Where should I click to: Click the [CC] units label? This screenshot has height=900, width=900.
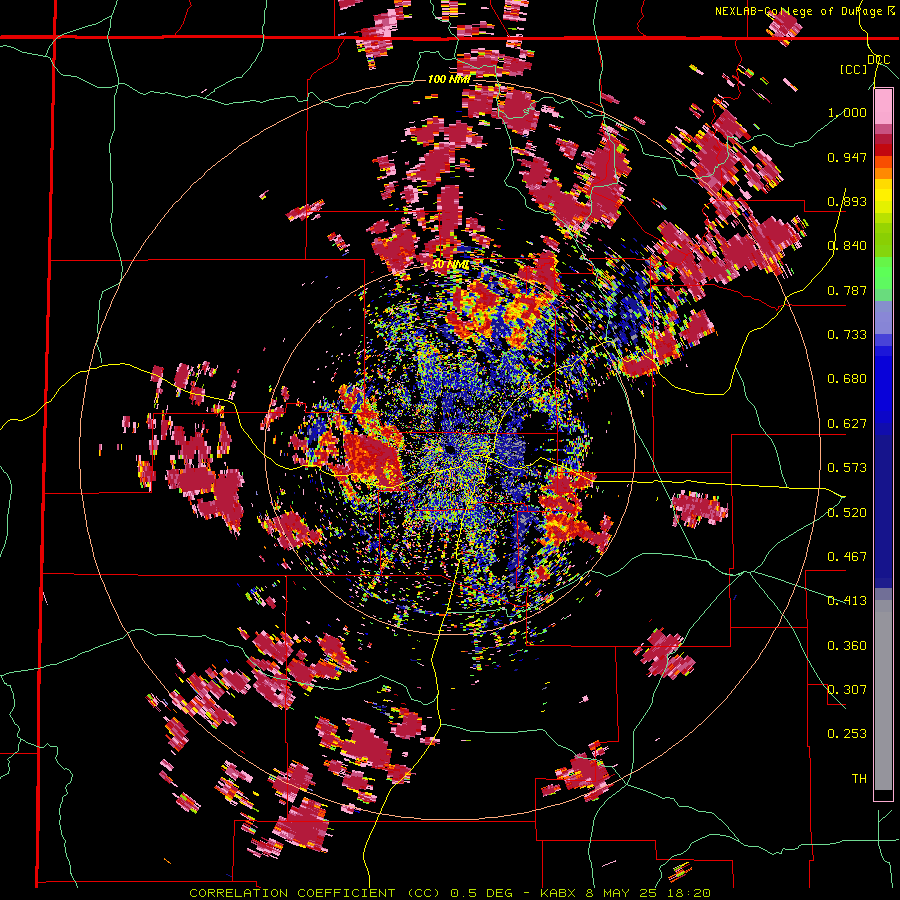click(854, 69)
